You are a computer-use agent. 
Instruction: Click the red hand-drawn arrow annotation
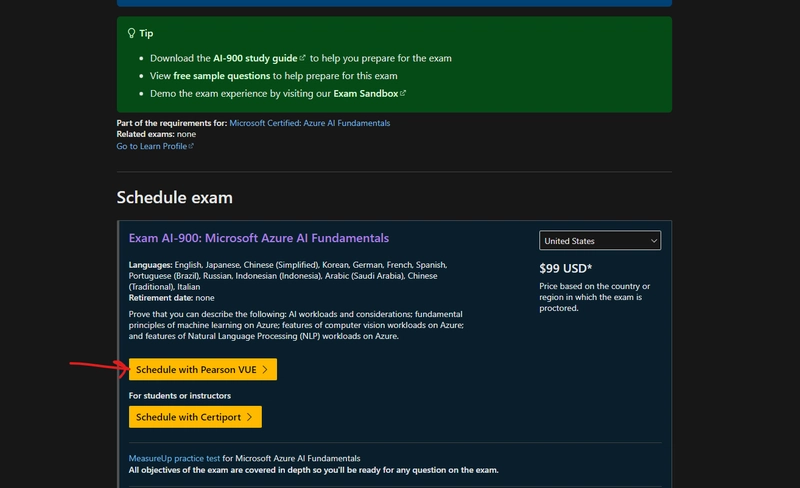pos(97,366)
